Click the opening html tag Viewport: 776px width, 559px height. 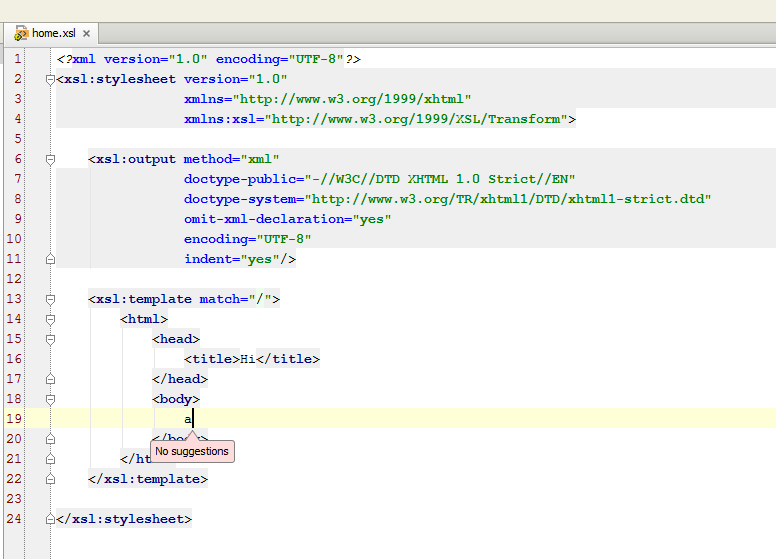144,319
